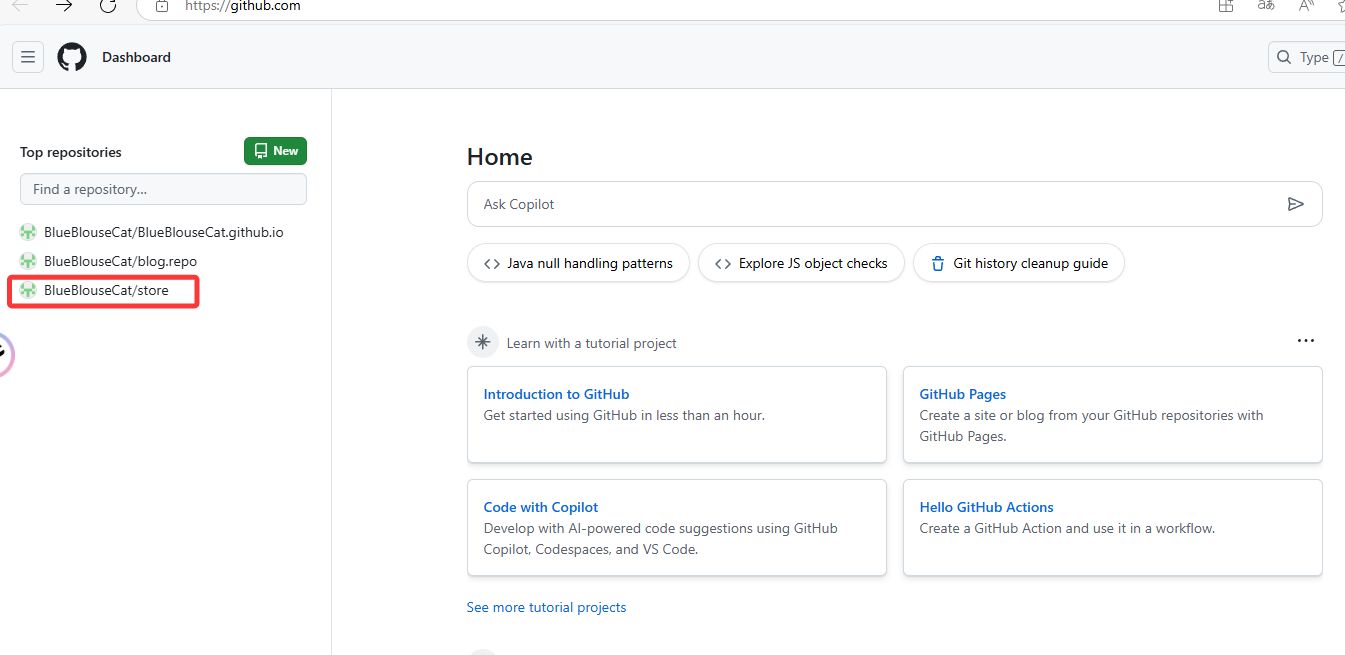
Task: Create a new repository with New button
Action: (275, 151)
